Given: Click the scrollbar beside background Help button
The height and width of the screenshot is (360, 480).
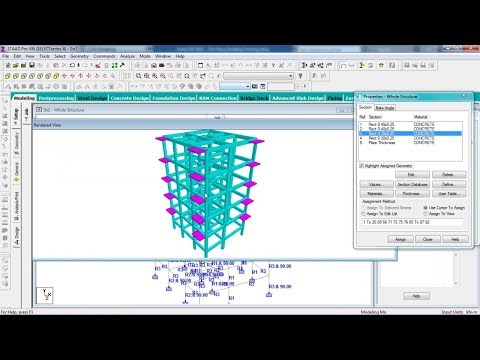Looking at the screenshot, I should pyautogui.click(x=456, y=269).
